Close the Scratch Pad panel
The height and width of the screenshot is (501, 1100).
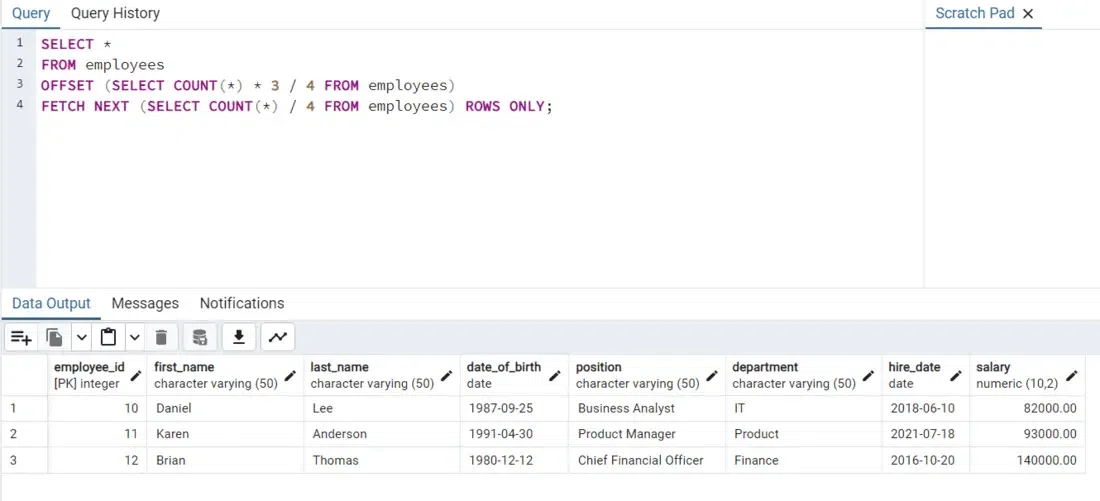click(1028, 14)
